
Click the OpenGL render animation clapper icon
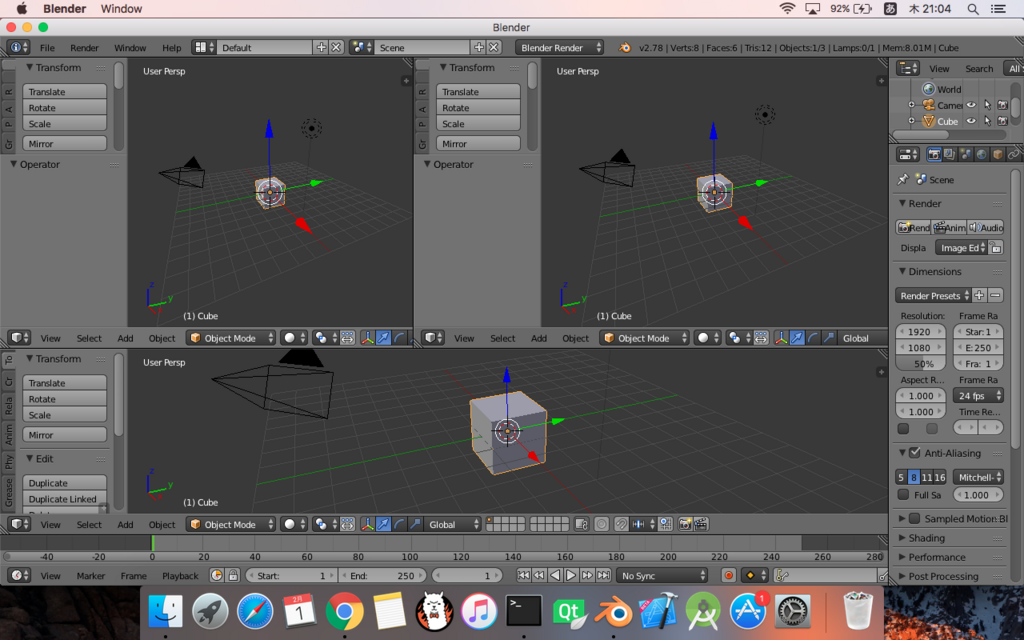[701, 524]
